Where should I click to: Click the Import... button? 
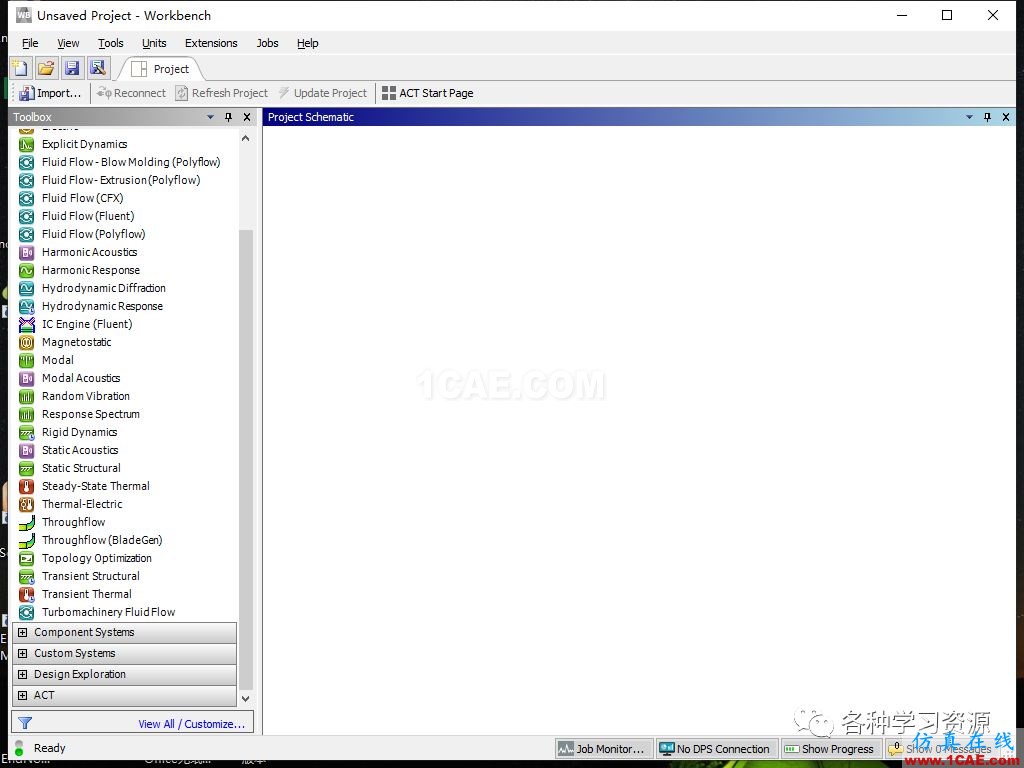[50, 93]
